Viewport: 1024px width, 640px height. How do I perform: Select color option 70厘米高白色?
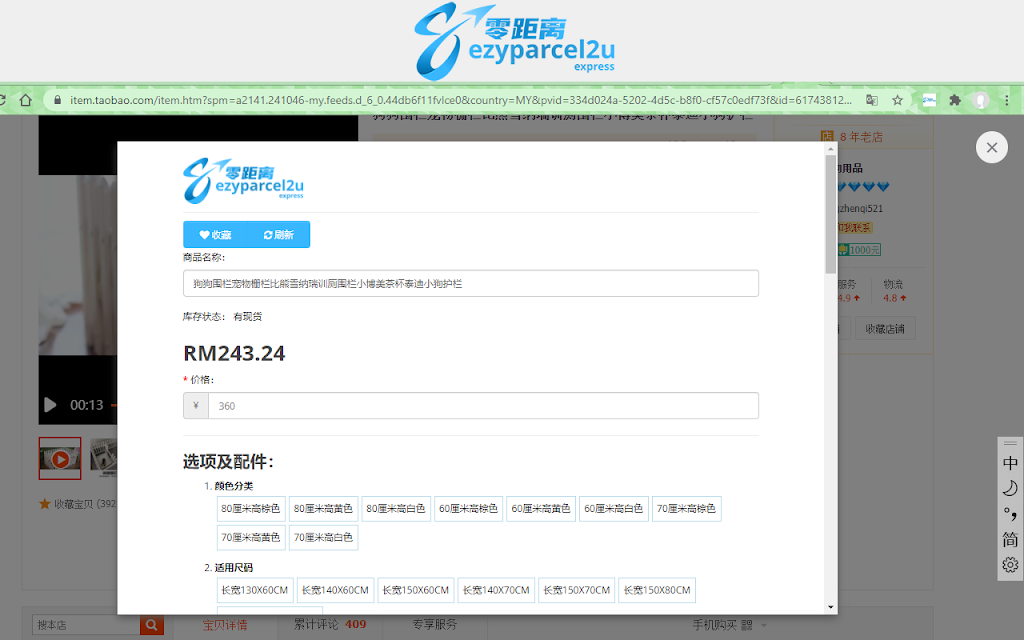(x=323, y=537)
